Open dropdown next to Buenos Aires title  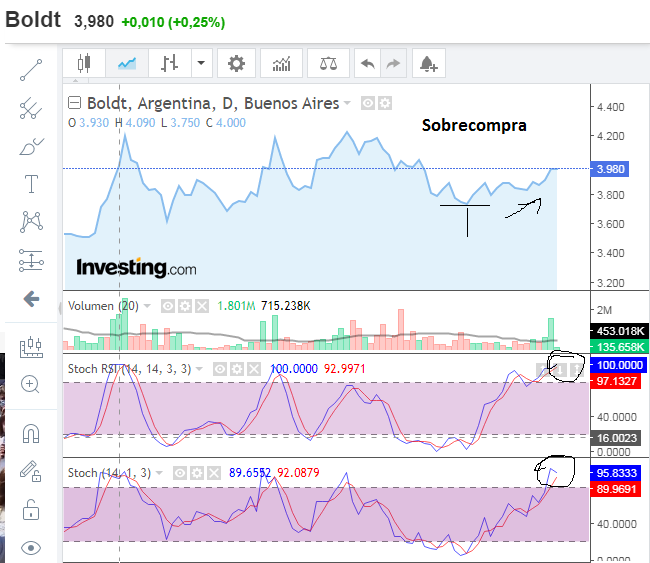pyautogui.click(x=348, y=103)
